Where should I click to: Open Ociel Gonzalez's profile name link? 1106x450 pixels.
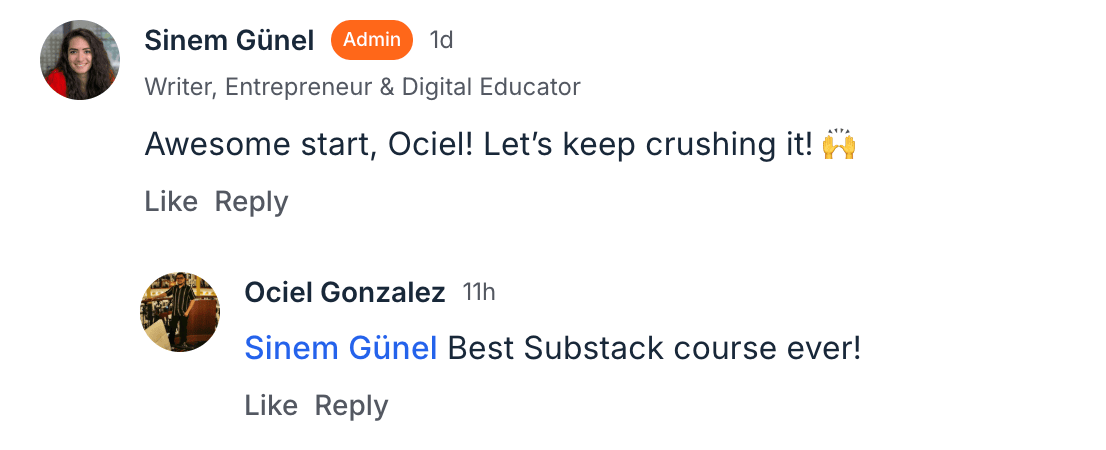click(345, 293)
